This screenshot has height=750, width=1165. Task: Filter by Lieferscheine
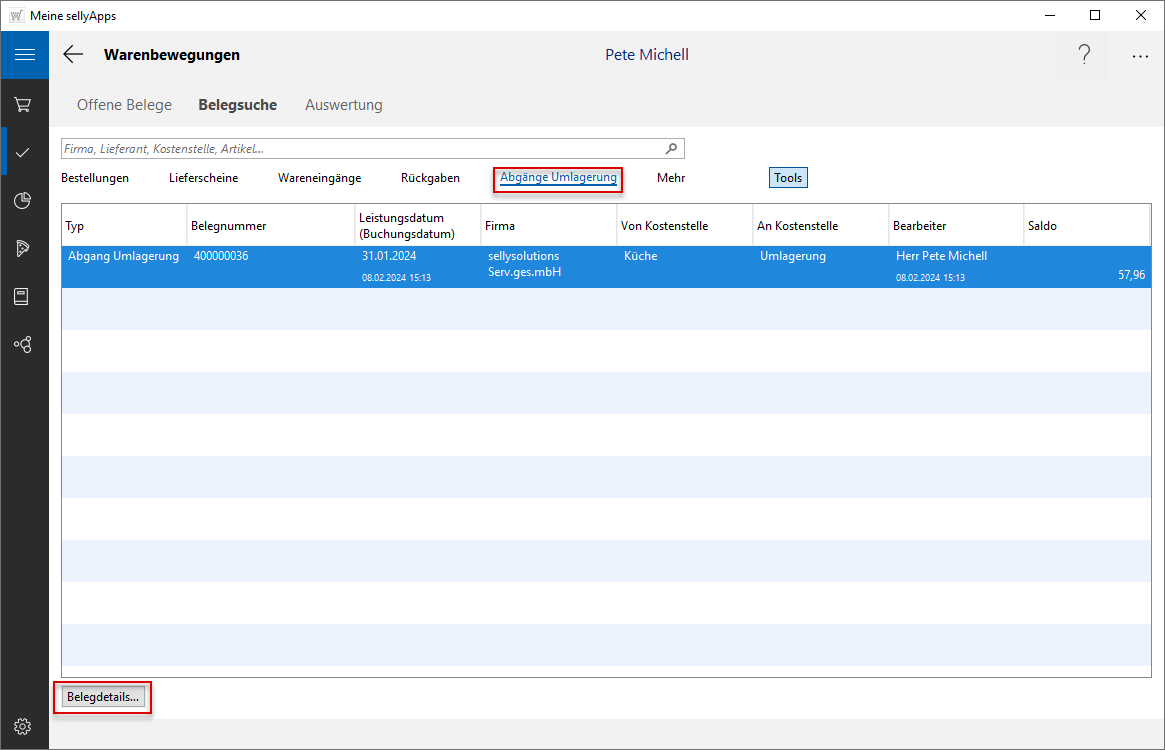point(203,178)
